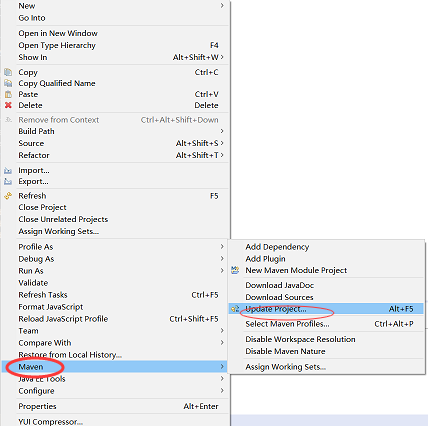Expand the Build Path submenu arrow
Screen dimensions: 428x426
click(222, 131)
